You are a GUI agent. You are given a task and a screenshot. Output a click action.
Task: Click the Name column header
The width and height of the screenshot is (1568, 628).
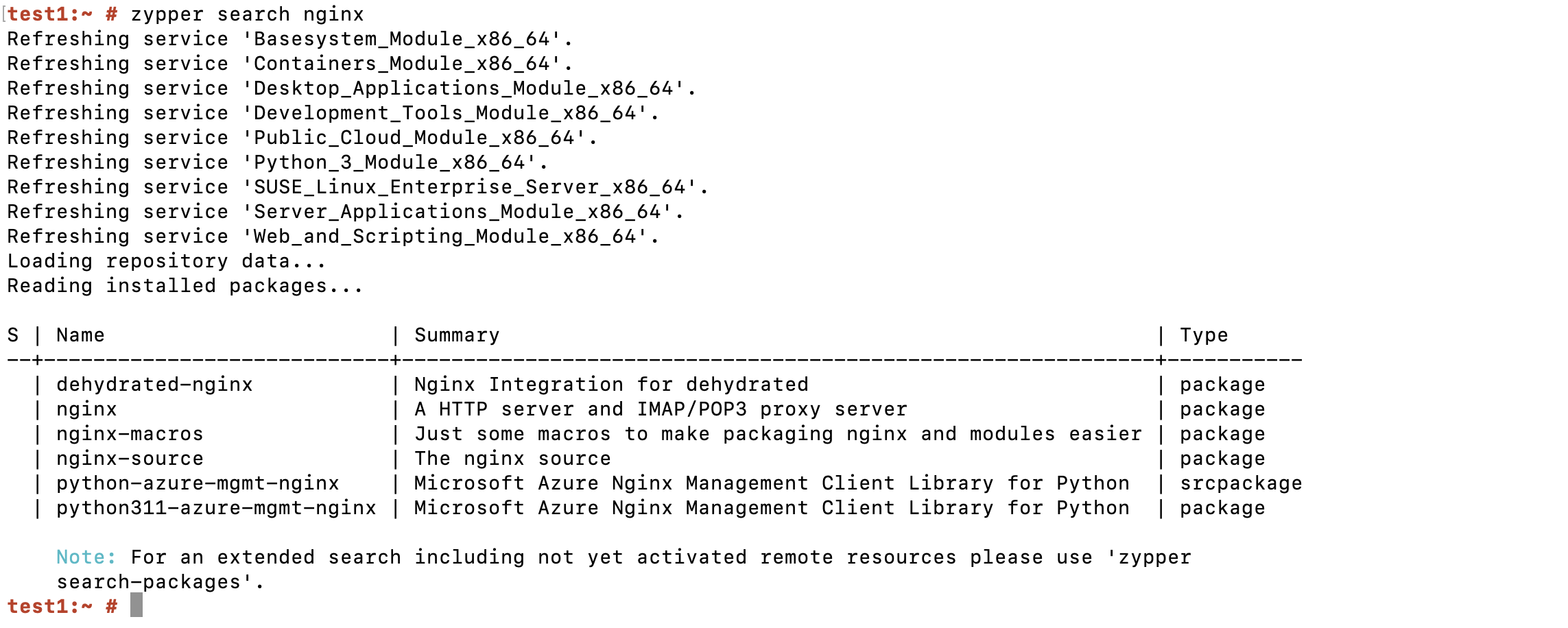[x=80, y=335]
